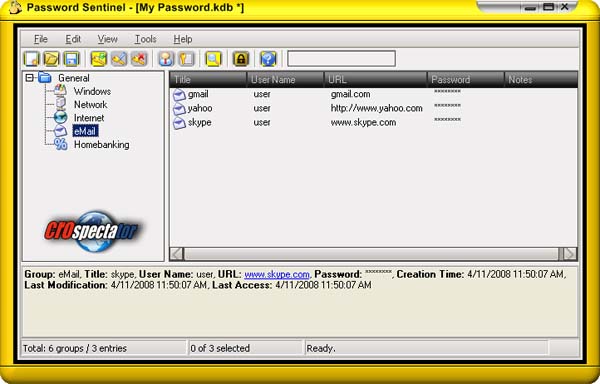Copy user name via person icon
The width and height of the screenshot is (600, 384).
166,59
